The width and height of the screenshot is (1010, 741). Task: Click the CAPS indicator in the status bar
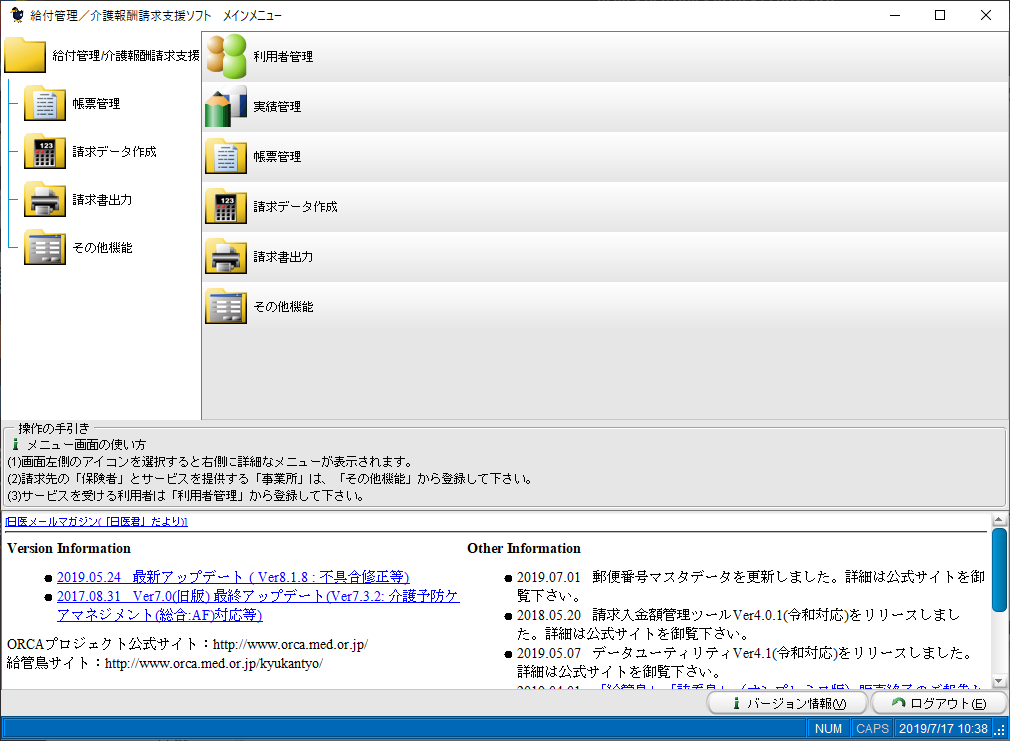pos(871,728)
